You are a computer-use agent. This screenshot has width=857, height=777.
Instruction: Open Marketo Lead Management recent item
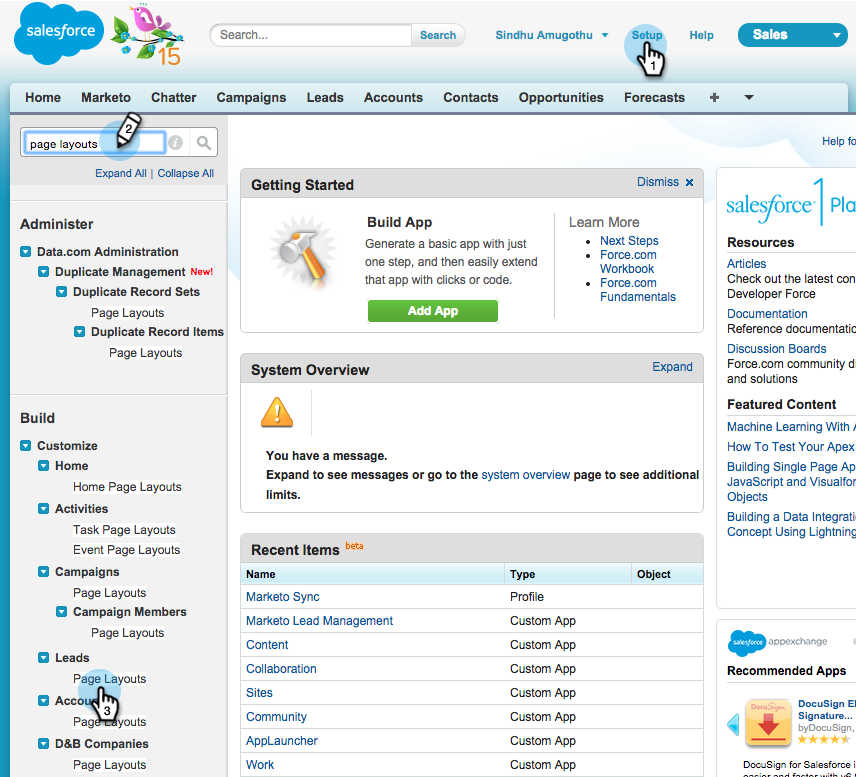[319, 621]
